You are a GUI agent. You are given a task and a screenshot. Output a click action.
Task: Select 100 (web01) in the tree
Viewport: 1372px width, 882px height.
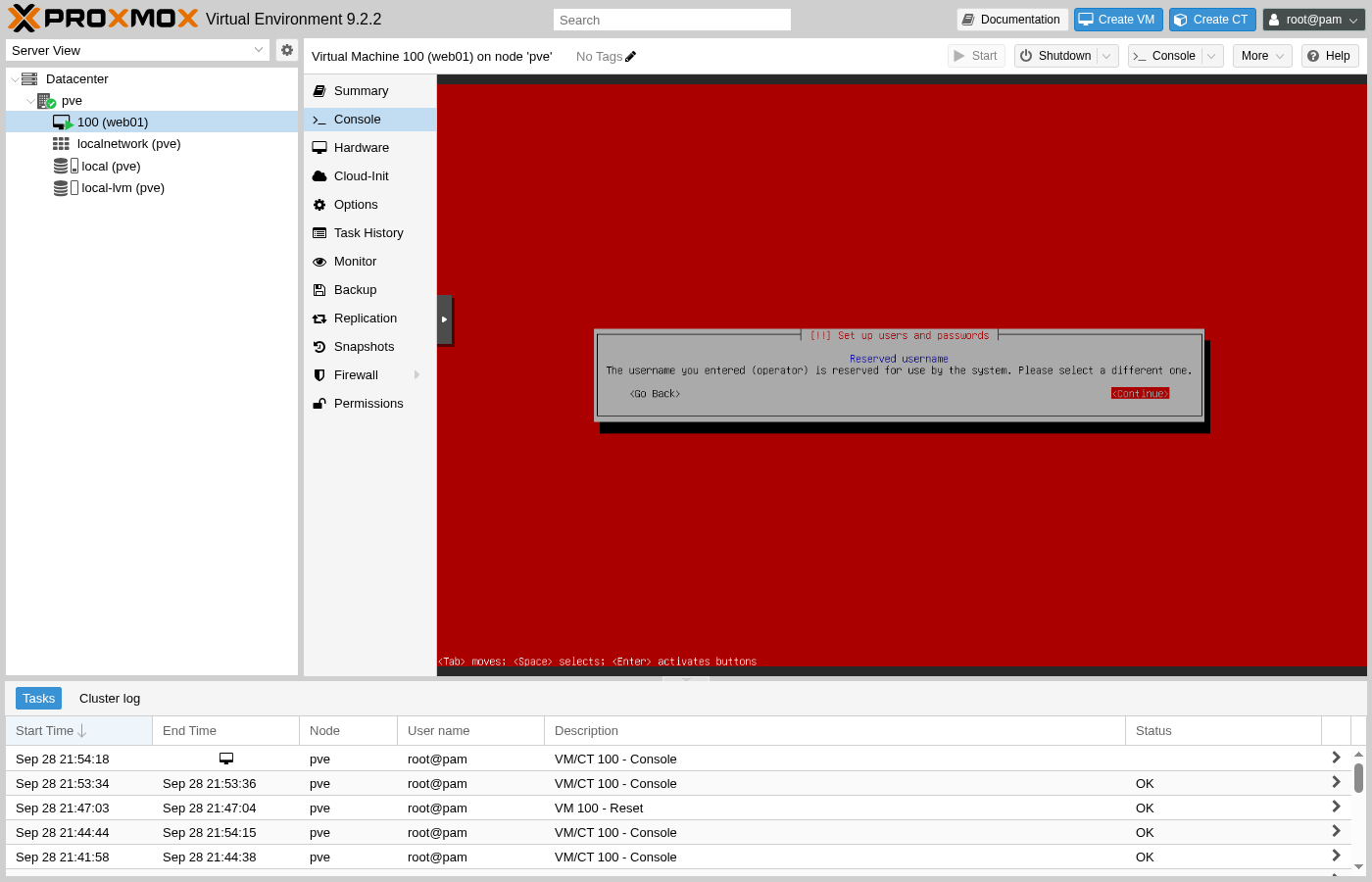(x=152, y=122)
